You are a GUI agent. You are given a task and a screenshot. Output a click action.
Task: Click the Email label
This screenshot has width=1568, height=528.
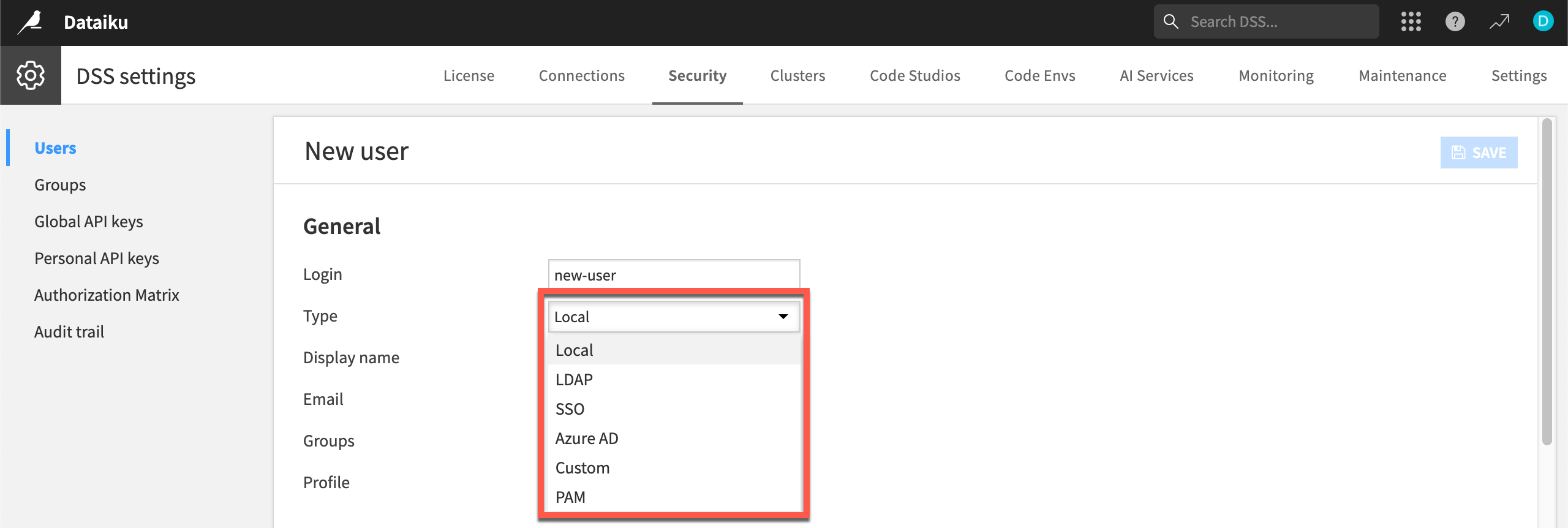pyautogui.click(x=323, y=399)
